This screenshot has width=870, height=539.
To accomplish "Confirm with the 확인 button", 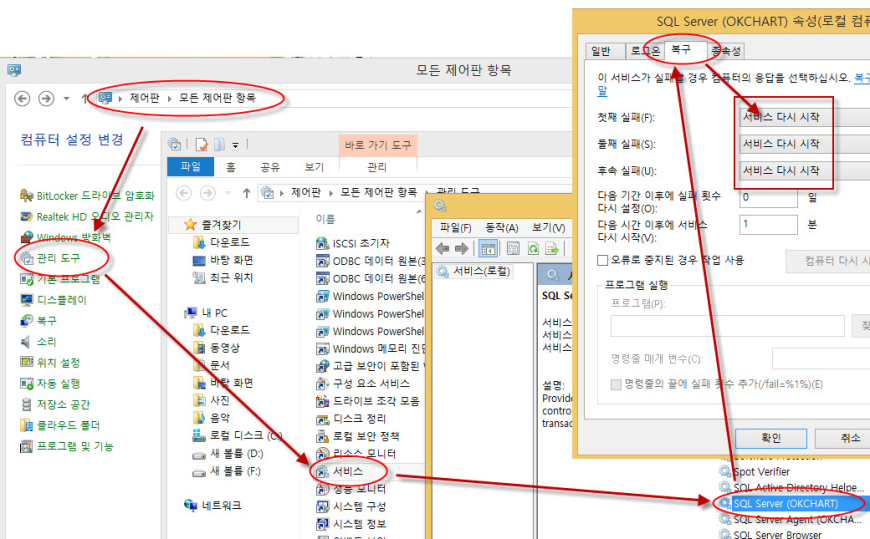I will pos(771,438).
